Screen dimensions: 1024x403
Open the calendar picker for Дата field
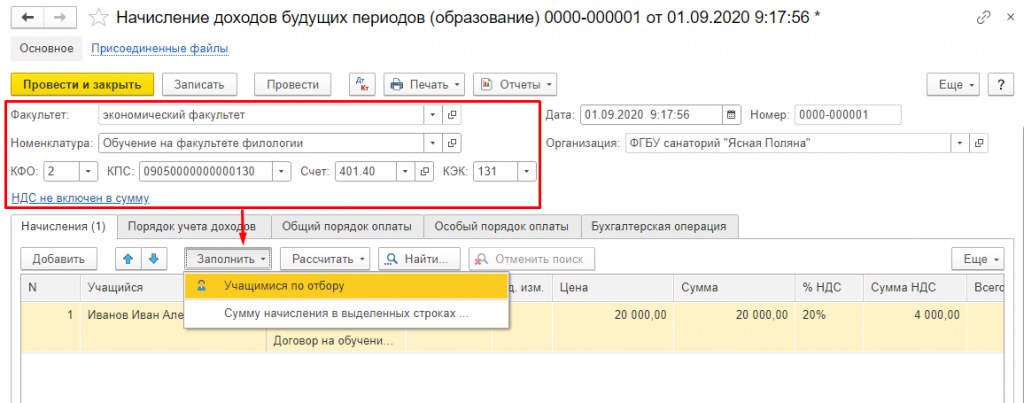coord(731,114)
